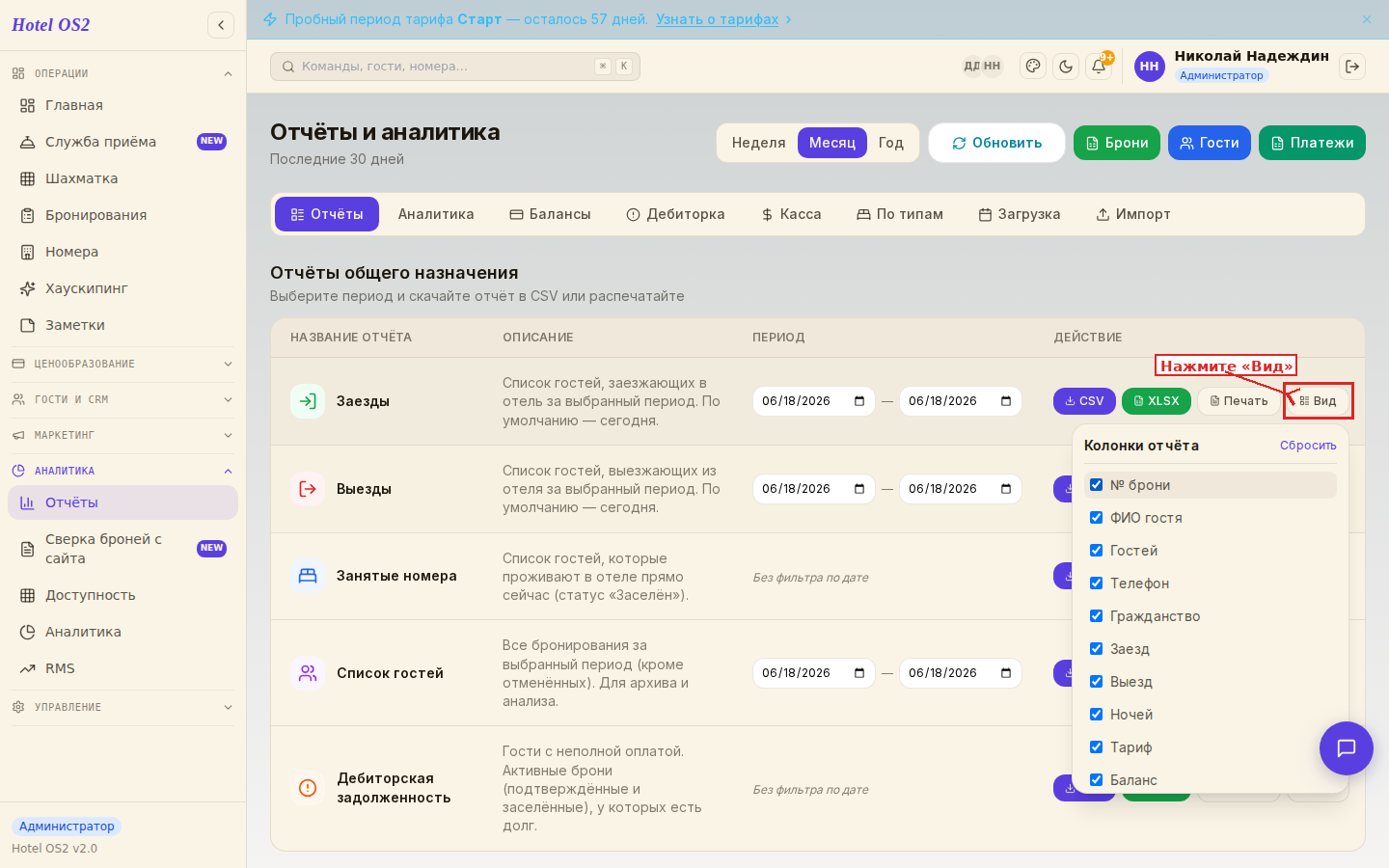
Task: Toggle dark mode moon icon
Action: [x=1066, y=67]
